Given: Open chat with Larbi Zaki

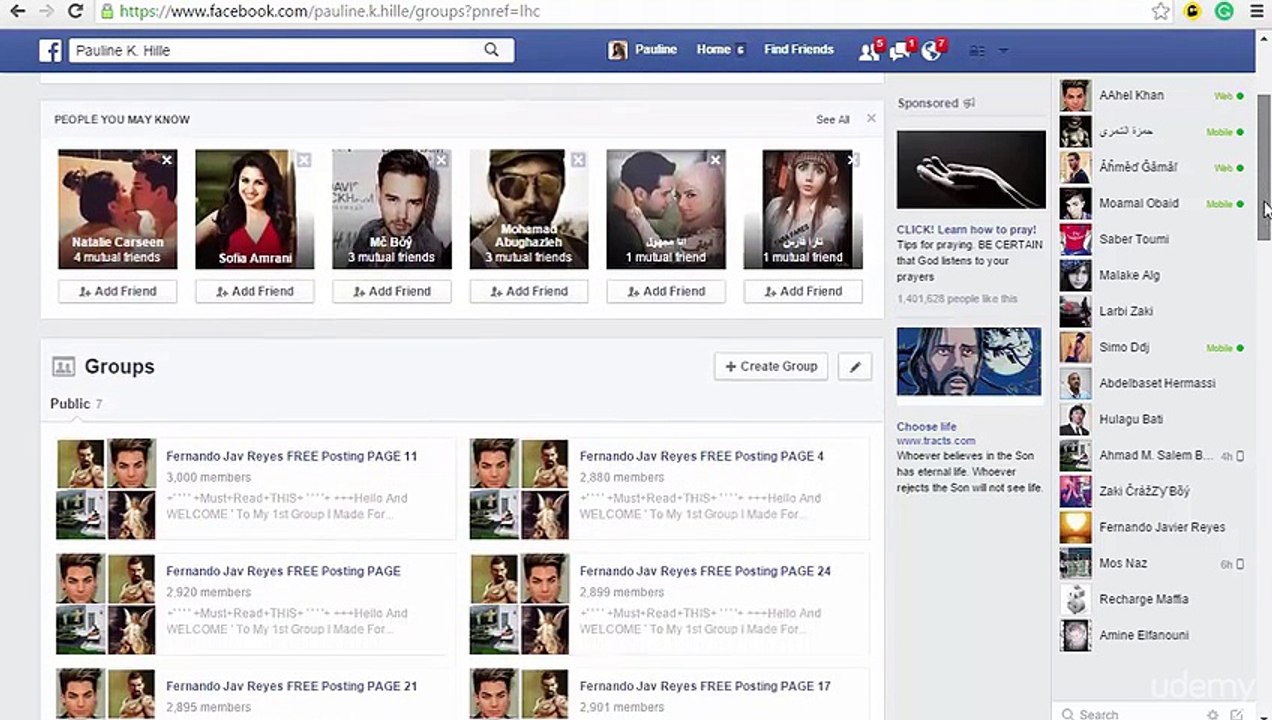Looking at the screenshot, I should [1151, 312].
